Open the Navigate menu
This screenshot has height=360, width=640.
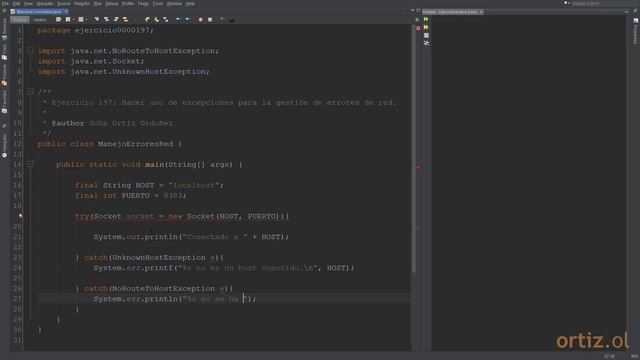[44, 4]
